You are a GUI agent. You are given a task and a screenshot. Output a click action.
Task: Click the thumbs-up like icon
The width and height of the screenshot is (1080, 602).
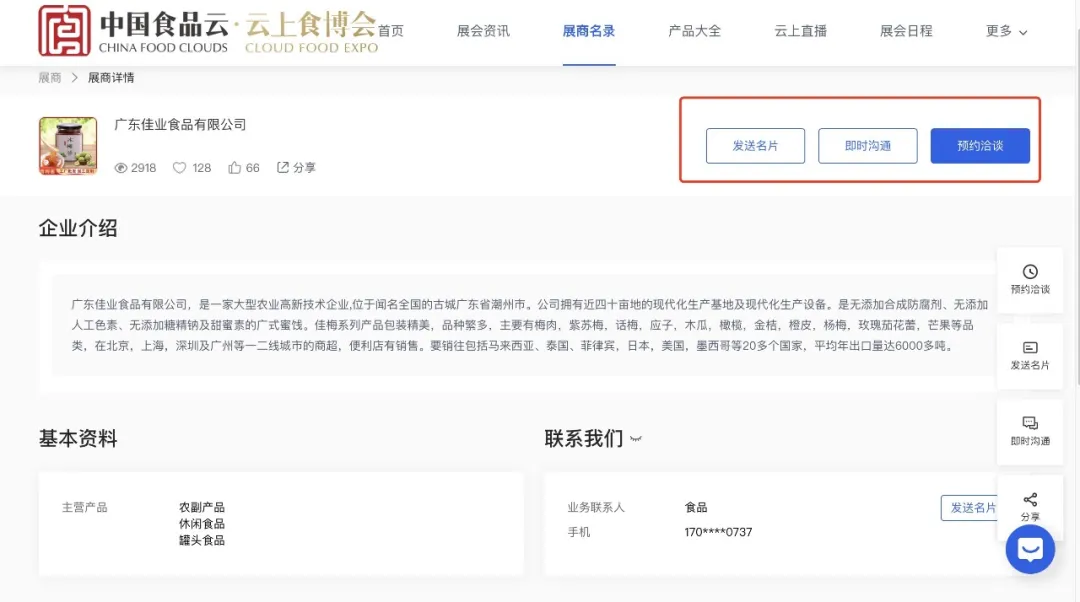(x=235, y=168)
